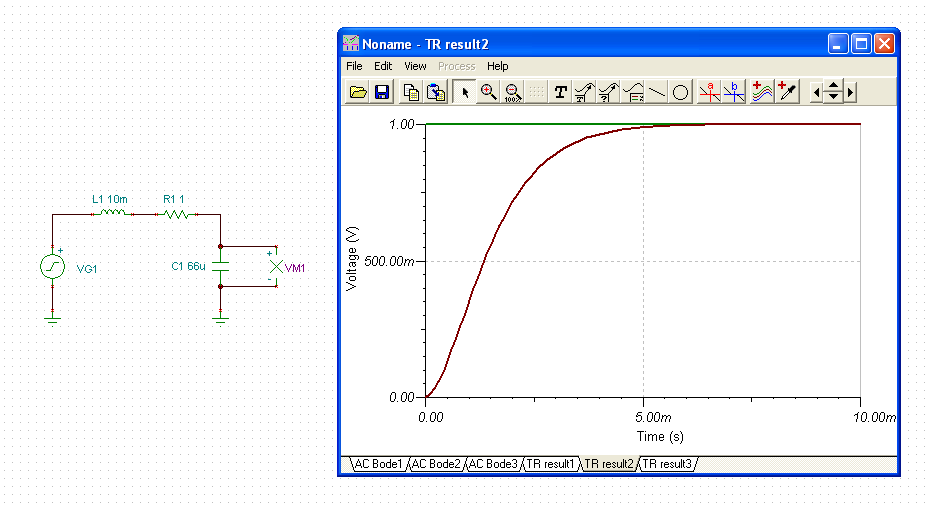The image size is (932, 509).
Task: Select the TR result2 tab
Action: point(609,464)
